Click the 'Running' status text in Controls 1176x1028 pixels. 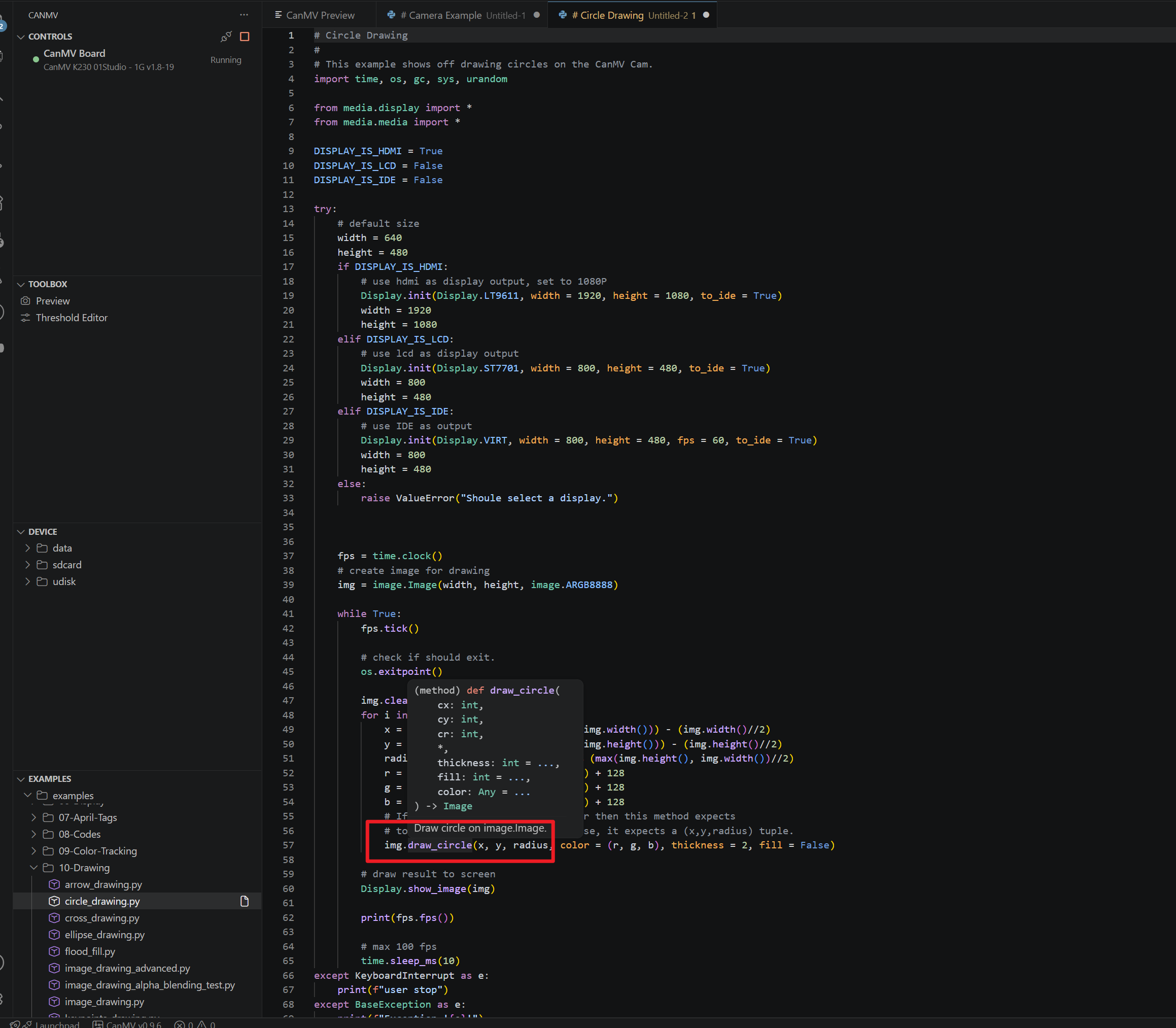pyautogui.click(x=226, y=60)
